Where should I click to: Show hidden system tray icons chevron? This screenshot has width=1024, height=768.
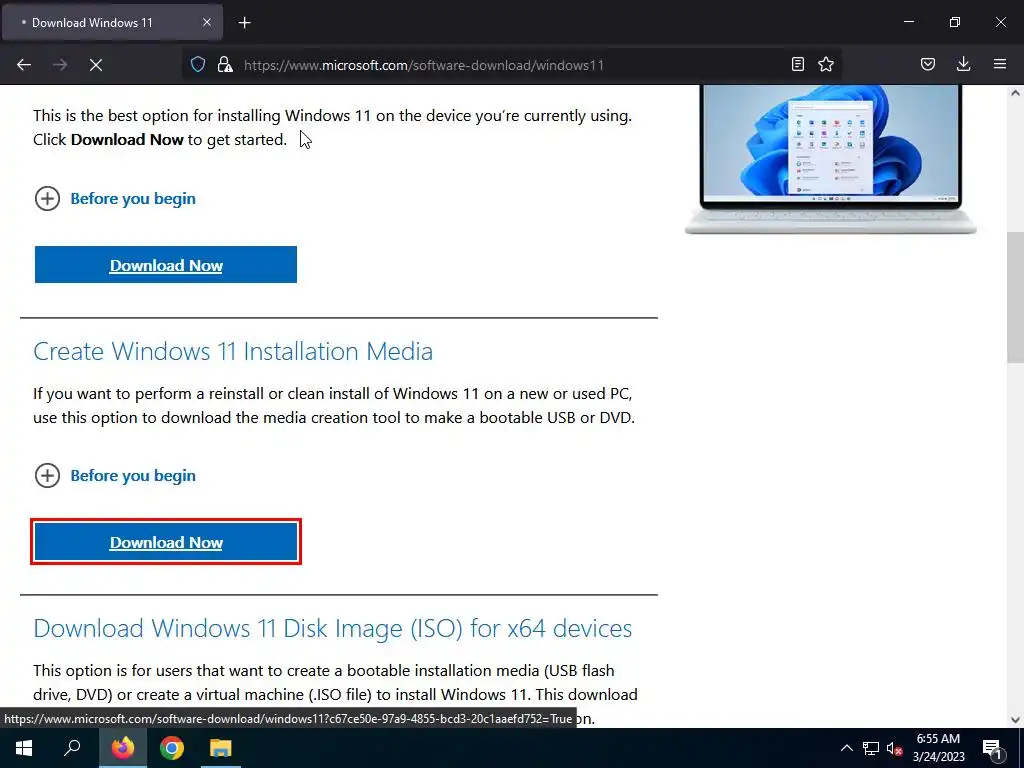pyautogui.click(x=846, y=748)
